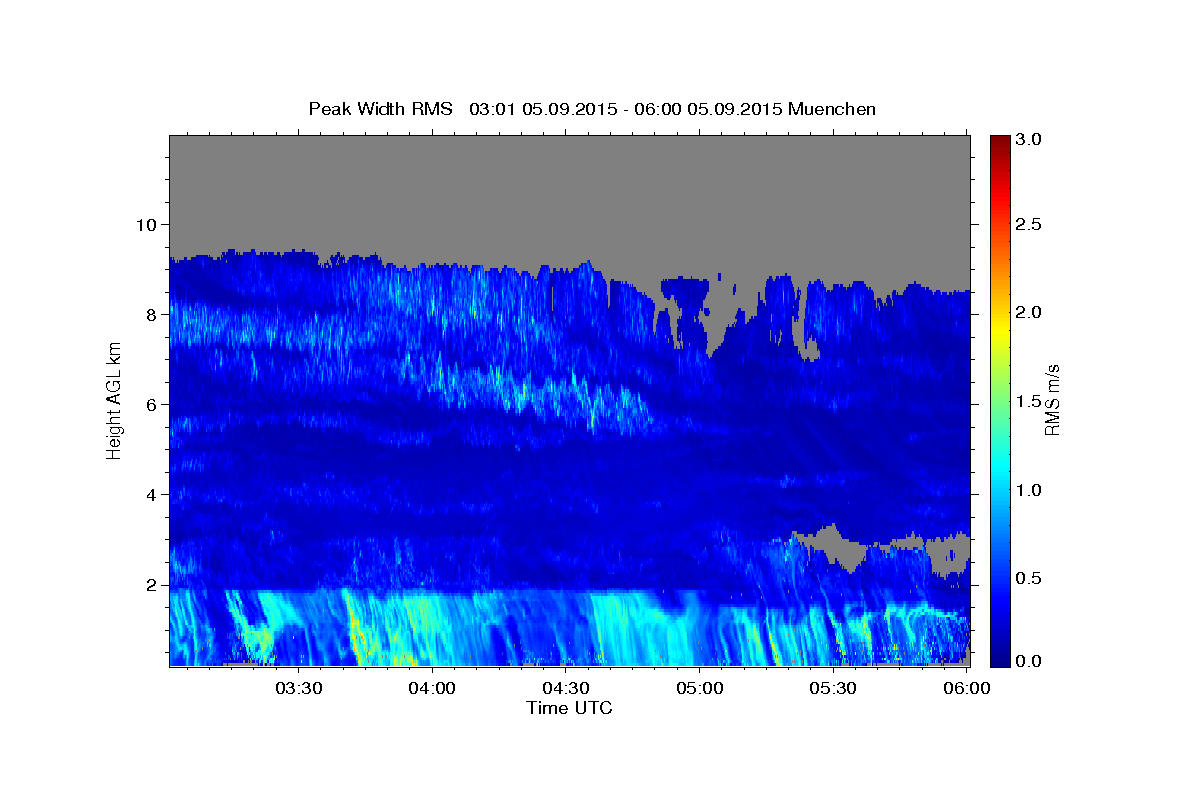Click the plot title 'Peak Width RMS'

pyautogui.click(x=380, y=109)
